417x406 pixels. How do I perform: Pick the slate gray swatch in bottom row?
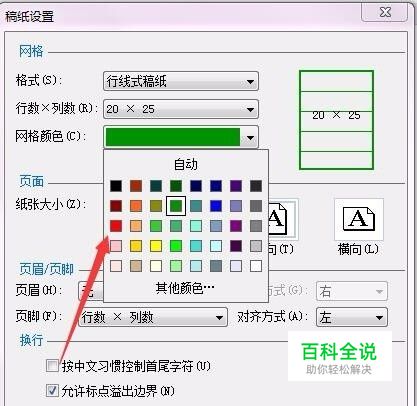(x=216, y=266)
